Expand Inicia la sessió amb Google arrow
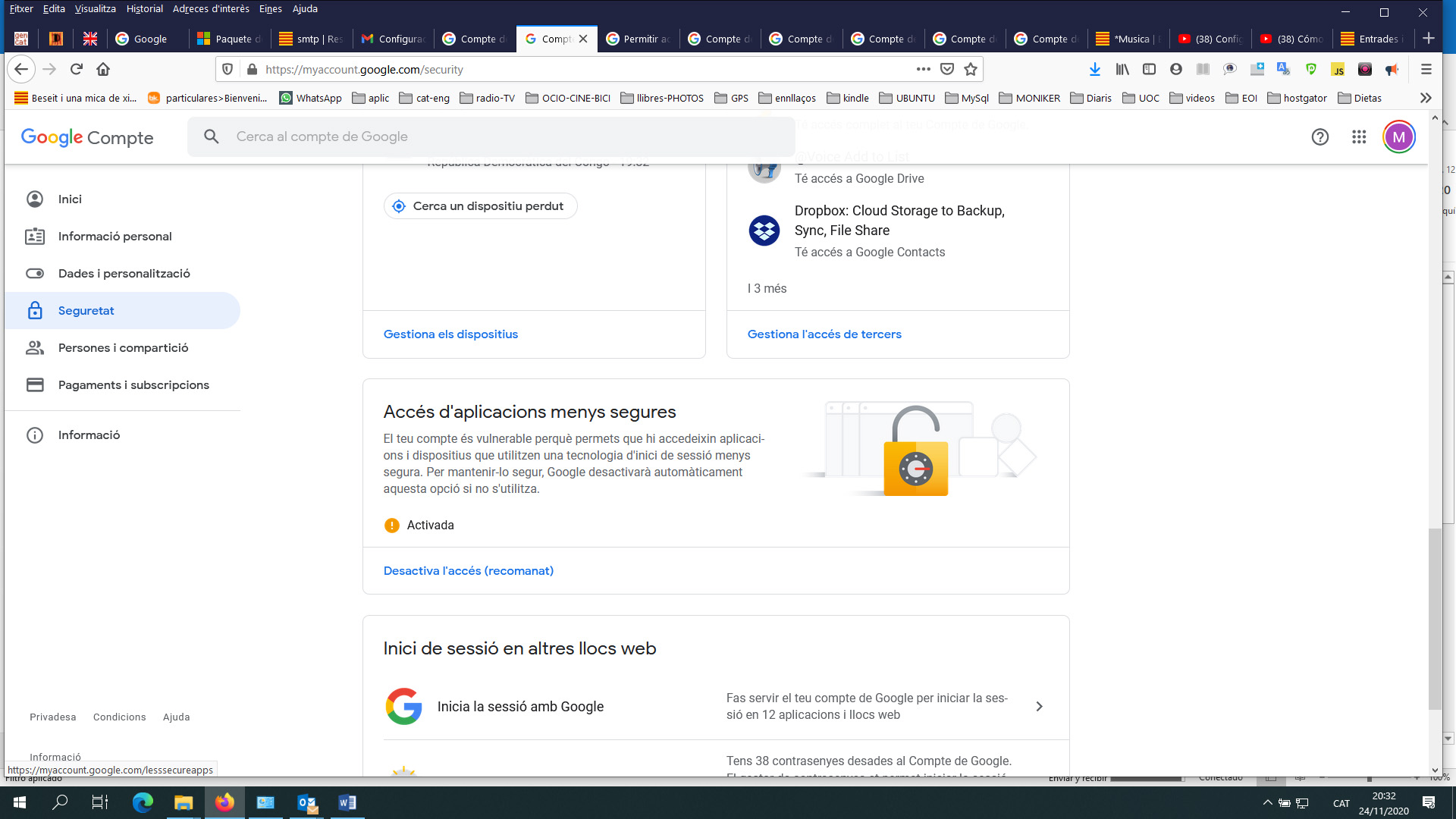The height and width of the screenshot is (819, 1456). click(x=1039, y=706)
